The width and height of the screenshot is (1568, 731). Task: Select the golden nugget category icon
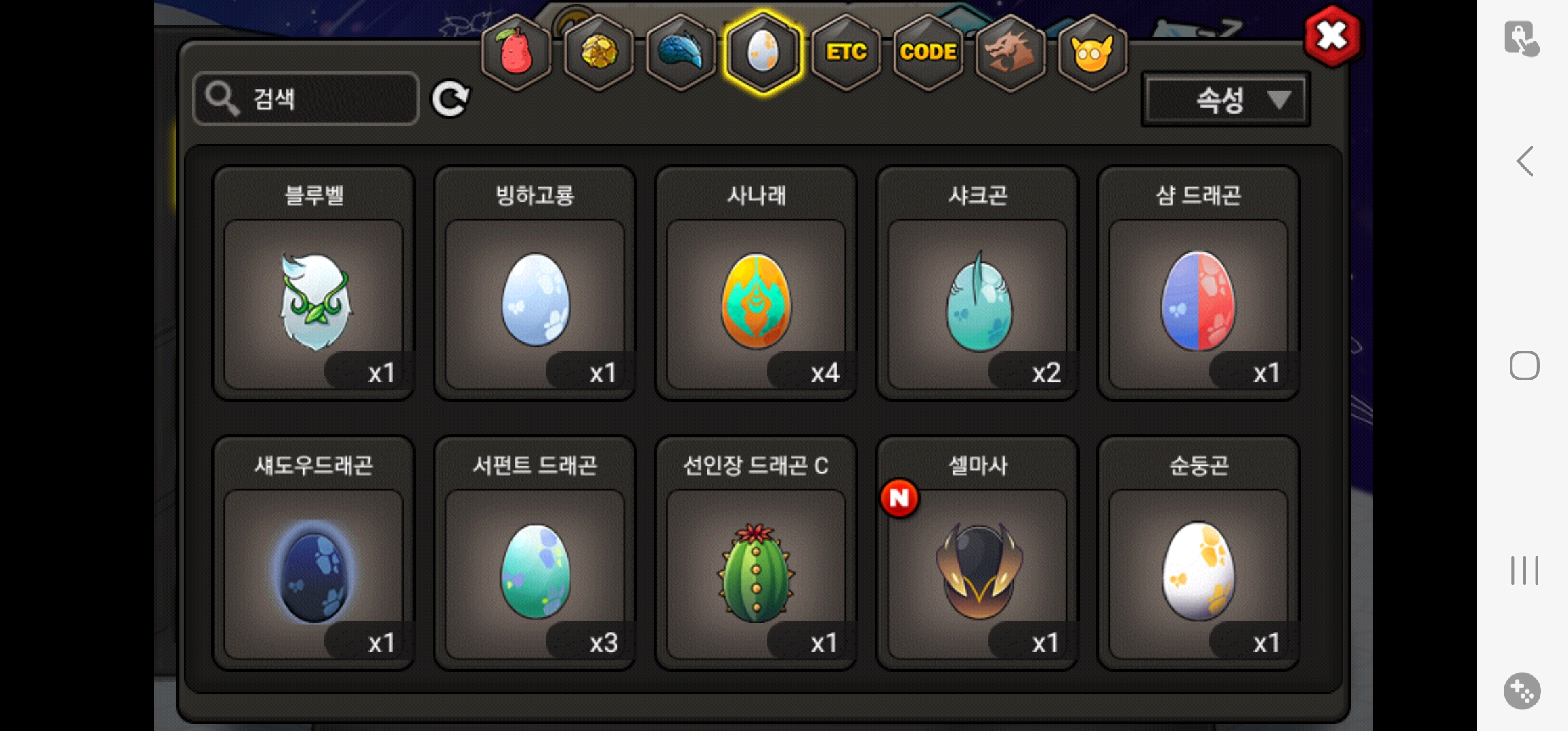(599, 53)
